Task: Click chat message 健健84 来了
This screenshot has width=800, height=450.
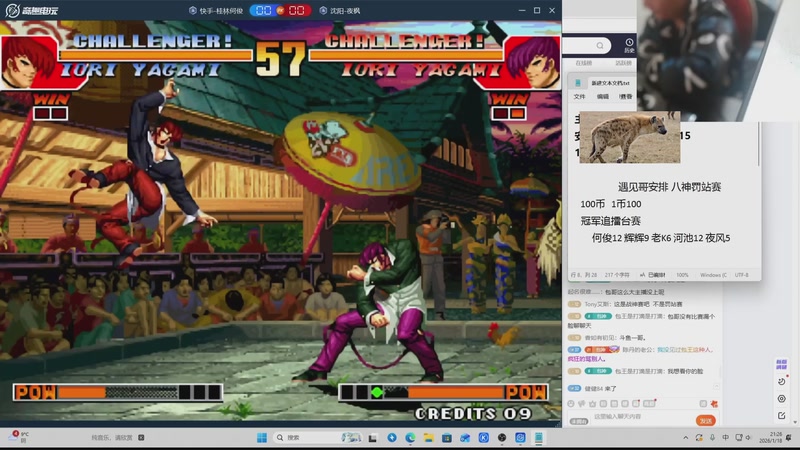Action: (x=601, y=389)
